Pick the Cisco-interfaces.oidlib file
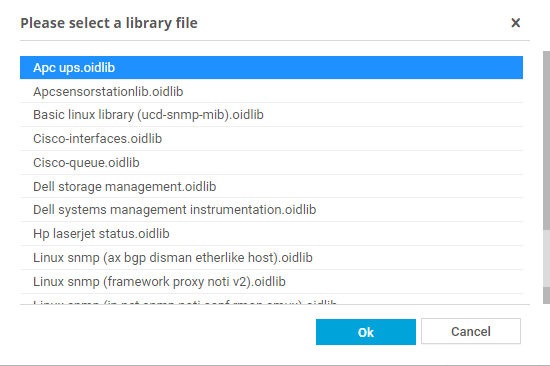 271,139
